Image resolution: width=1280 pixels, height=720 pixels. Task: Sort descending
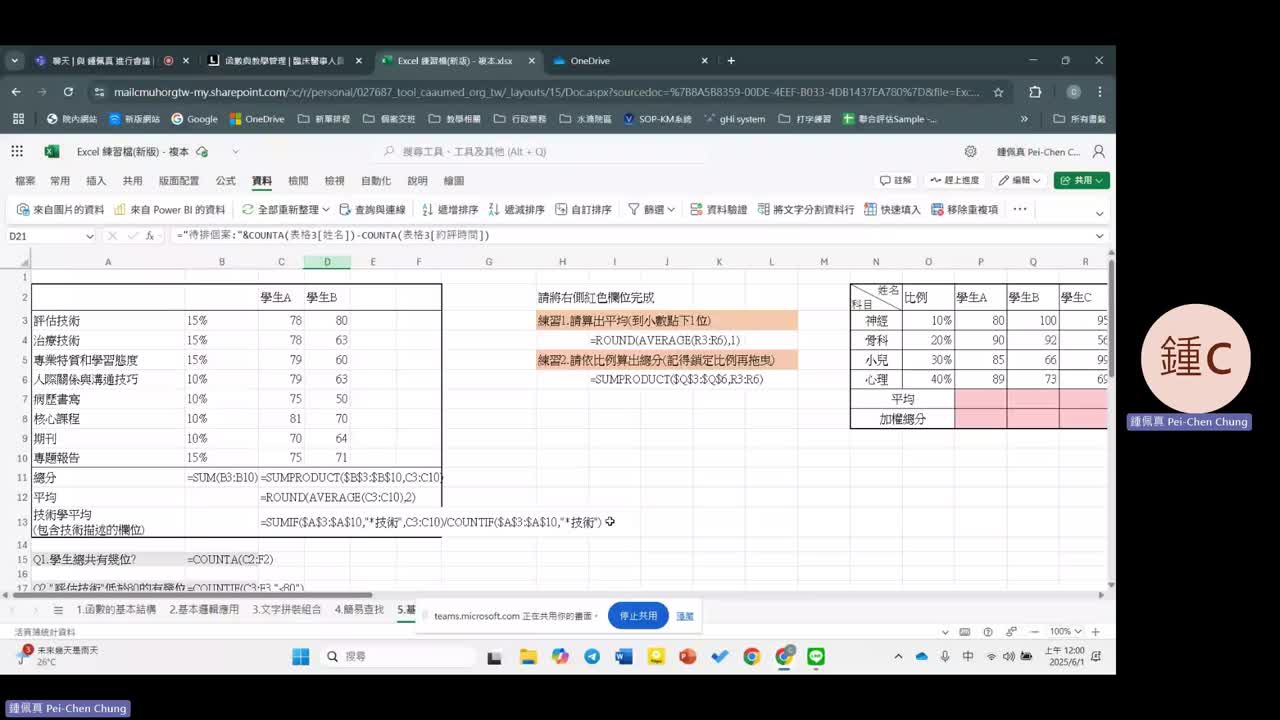[516, 210]
